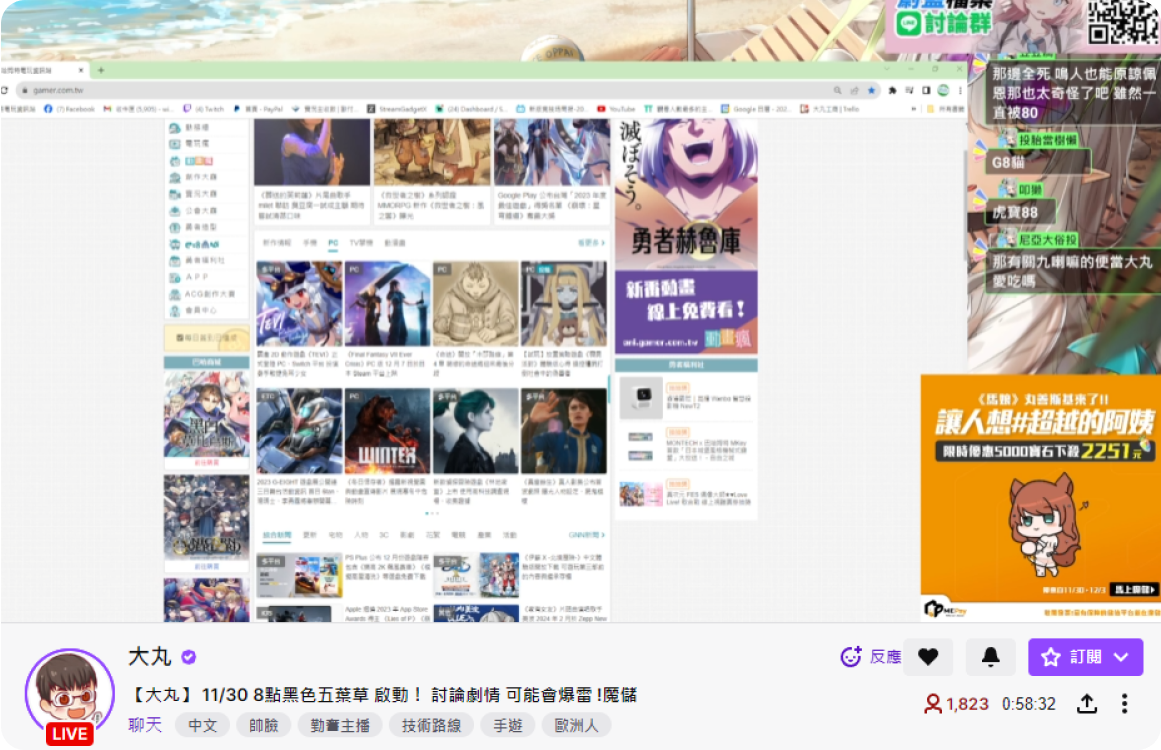Click reload in the streamed browser
Image resolution: width=1161 pixels, height=750 pixels.
tap(4, 90)
